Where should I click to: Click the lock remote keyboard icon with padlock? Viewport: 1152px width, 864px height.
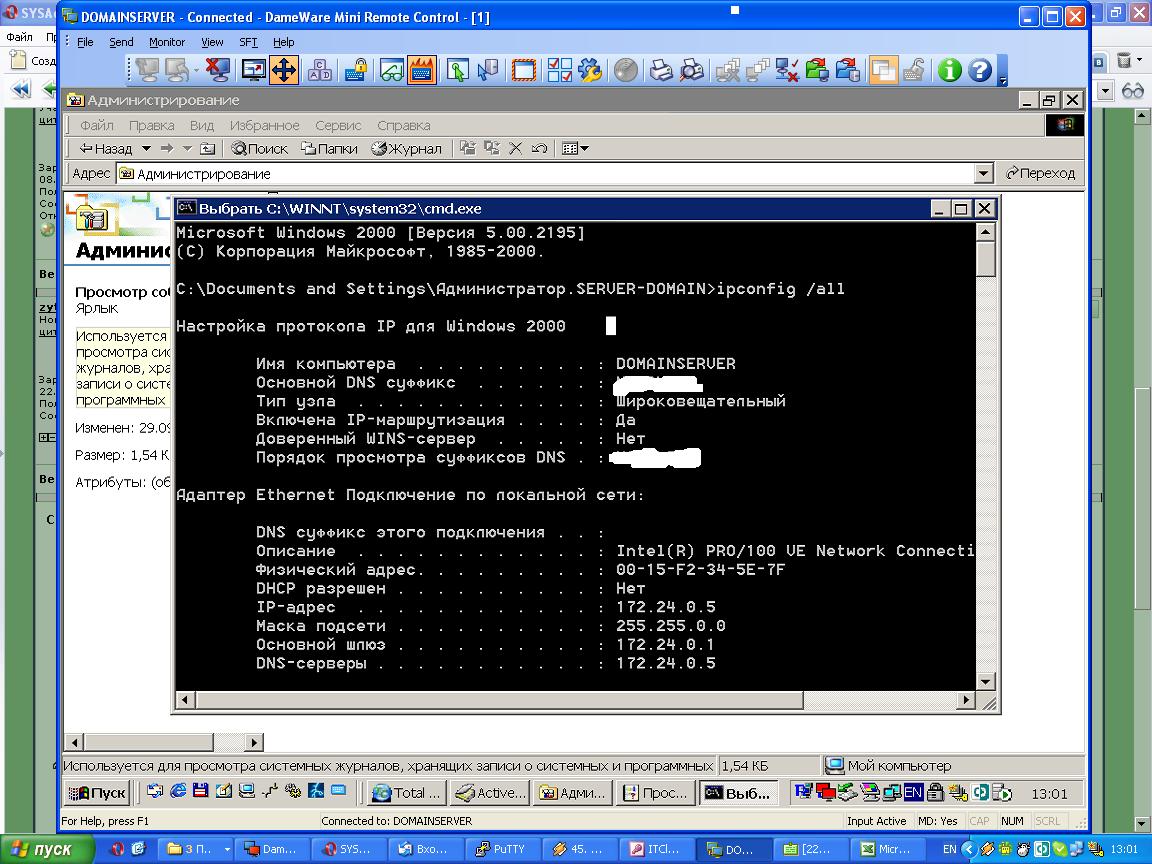(x=356, y=71)
